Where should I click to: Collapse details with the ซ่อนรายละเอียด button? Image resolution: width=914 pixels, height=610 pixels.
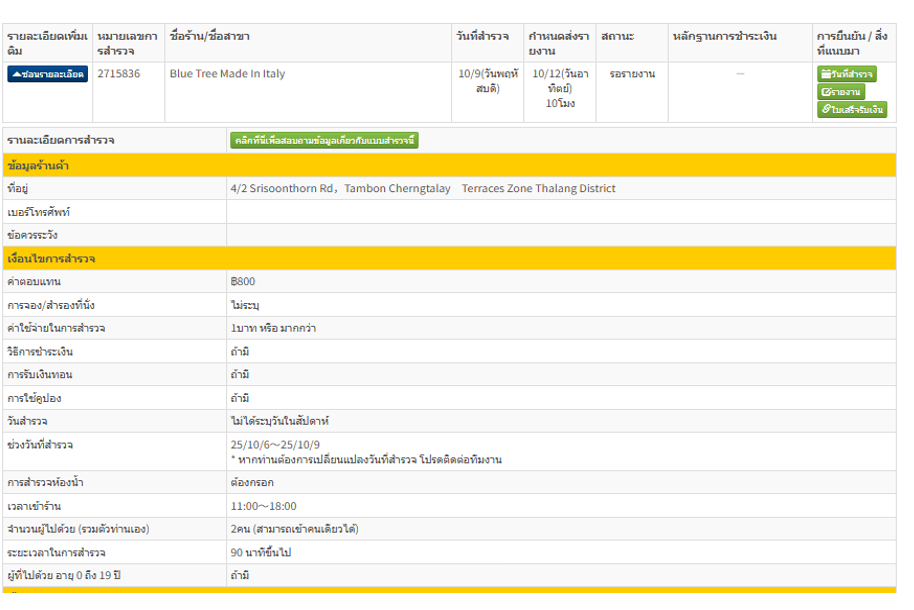coord(47,74)
